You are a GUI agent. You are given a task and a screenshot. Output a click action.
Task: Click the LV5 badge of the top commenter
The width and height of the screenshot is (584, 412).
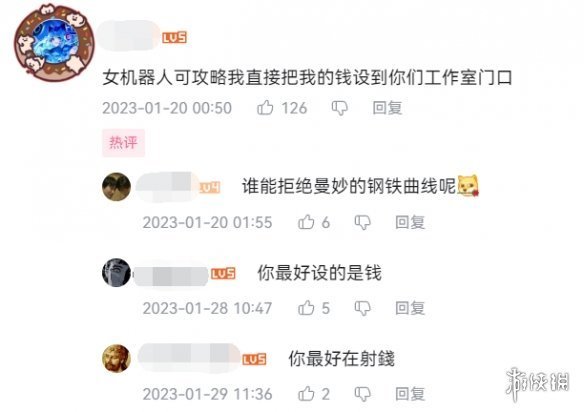(x=174, y=37)
